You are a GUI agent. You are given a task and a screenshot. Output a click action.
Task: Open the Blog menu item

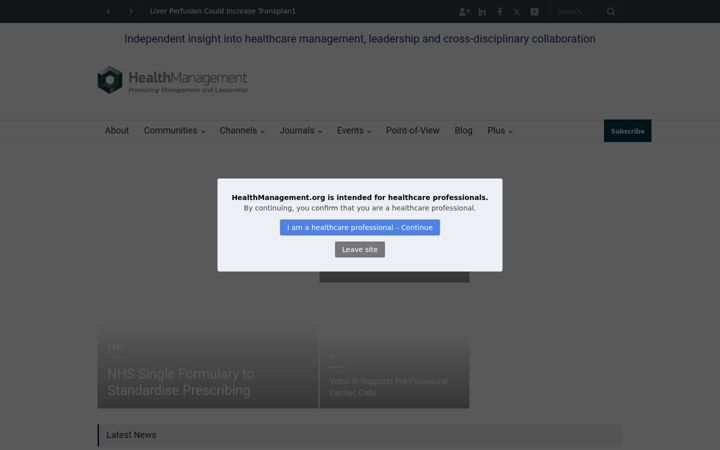click(x=463, y=130)
